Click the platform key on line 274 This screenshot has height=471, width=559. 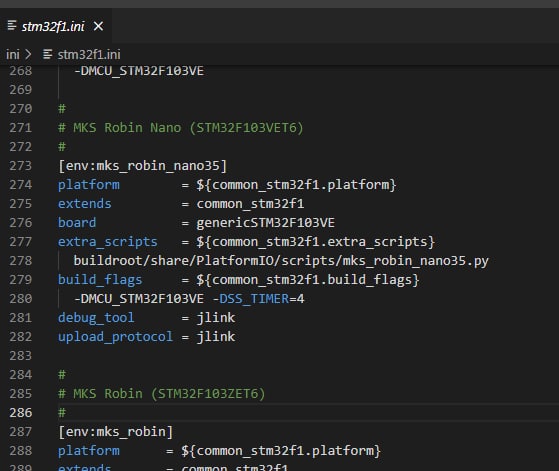tap(89, 185)
